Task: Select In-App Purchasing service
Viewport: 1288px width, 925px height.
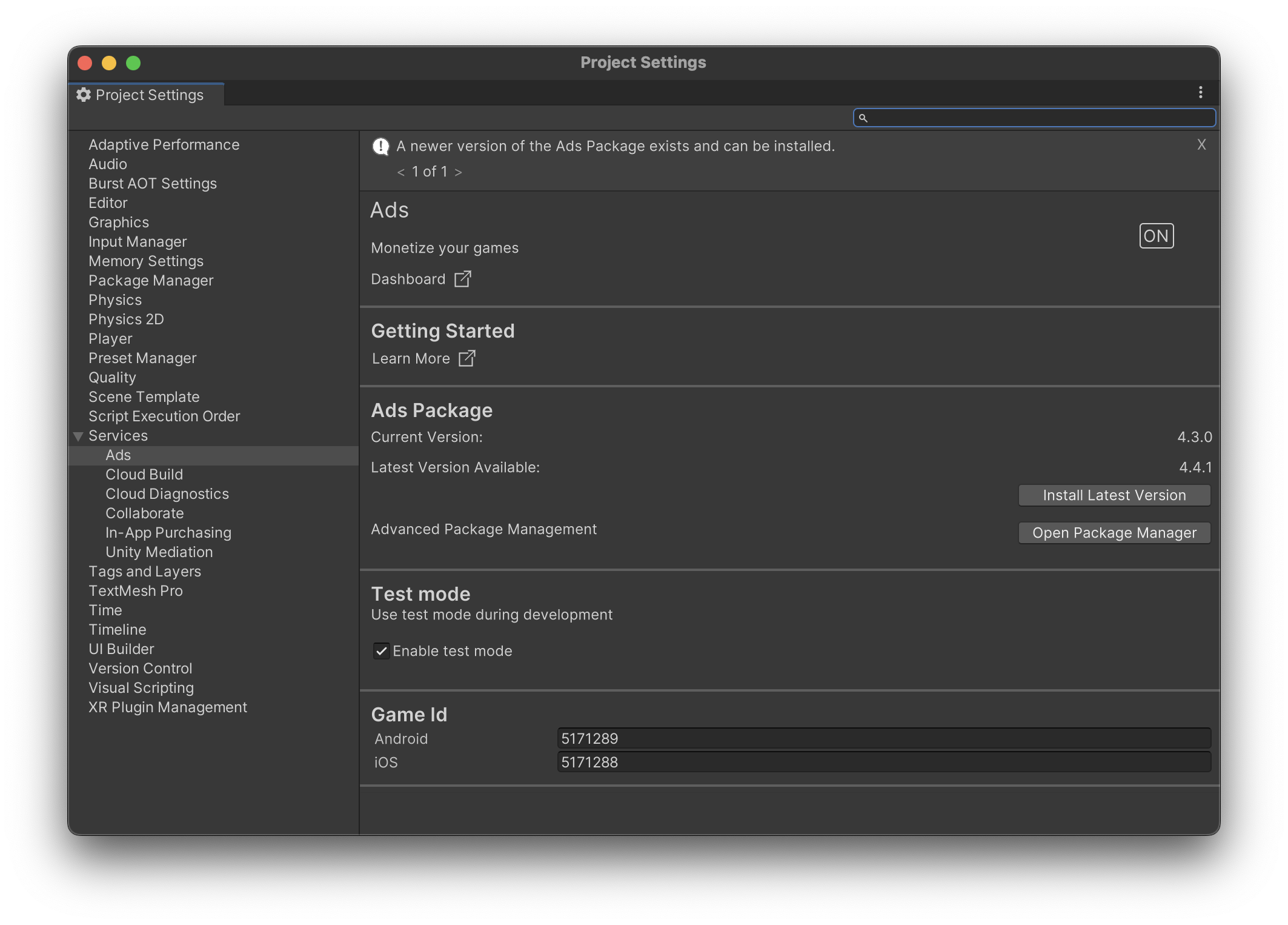Action: pos(168,532)
